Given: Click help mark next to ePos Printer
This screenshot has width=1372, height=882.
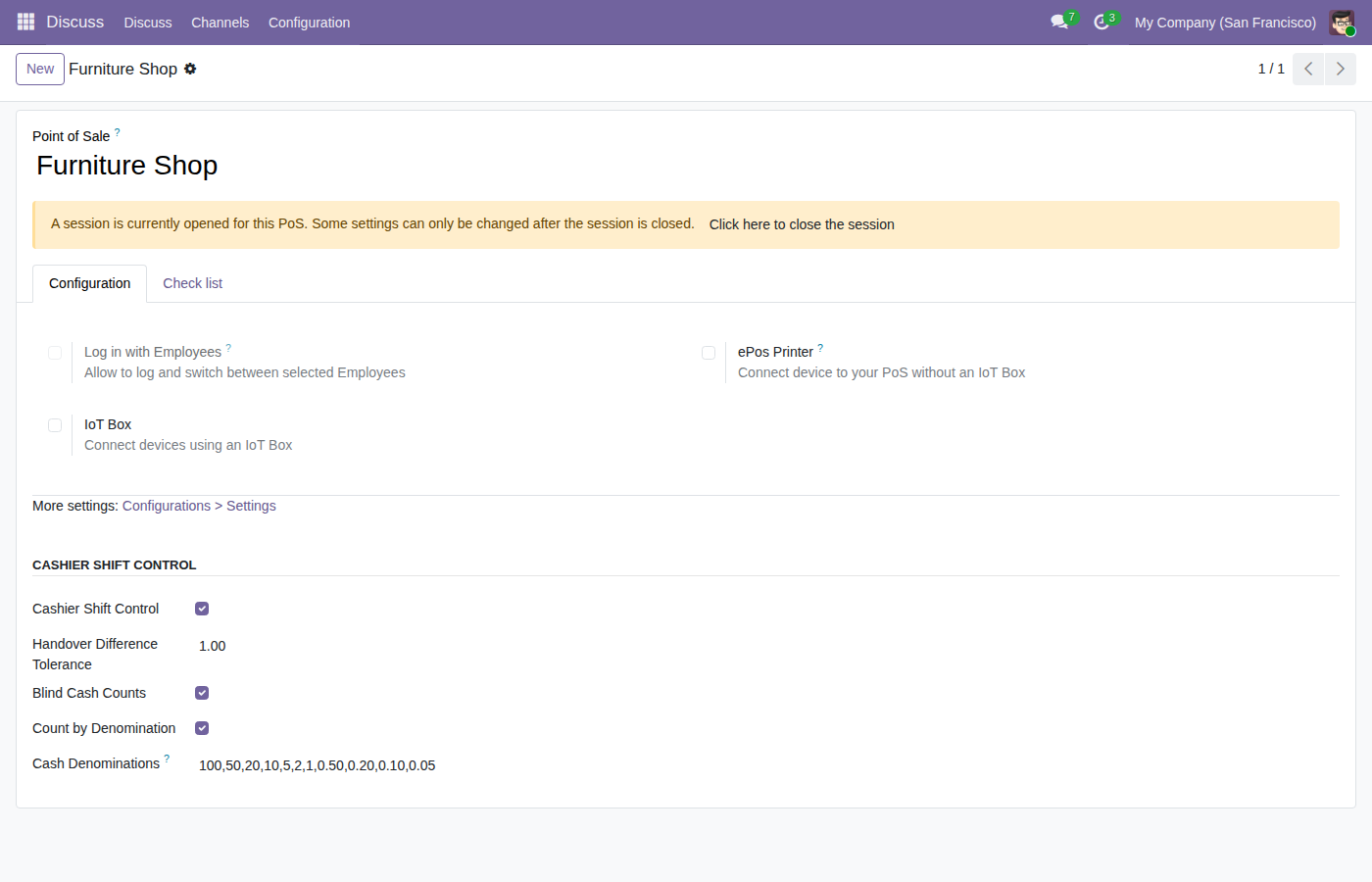Looking at the screenshot, I should point(820,347).
